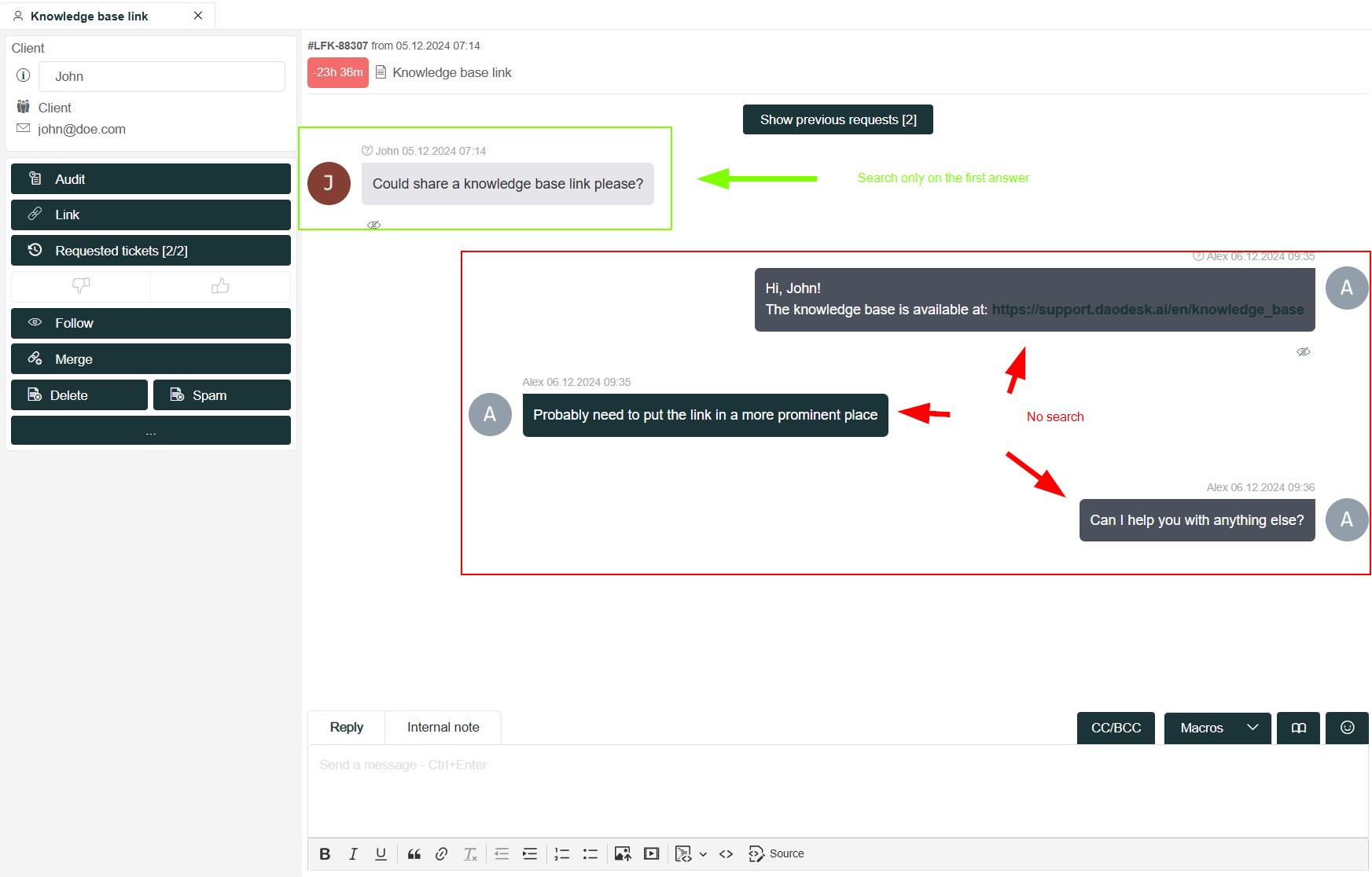Rate the ticket with thumbs up

220,286
